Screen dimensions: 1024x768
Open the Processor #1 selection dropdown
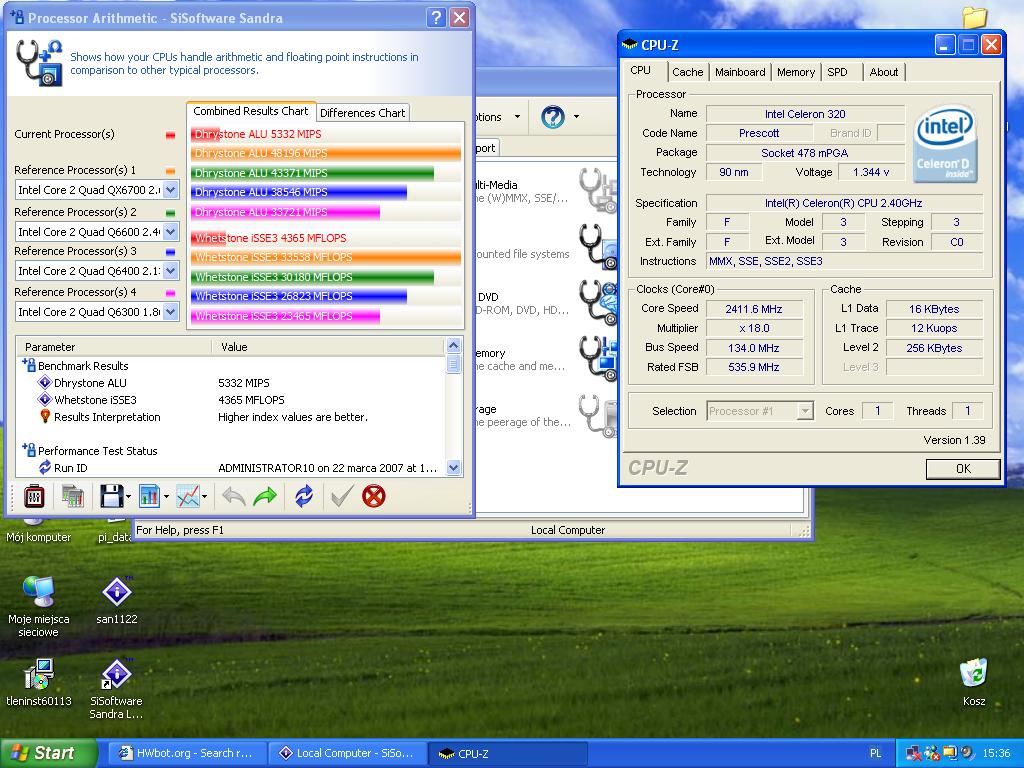coord(760,411)
